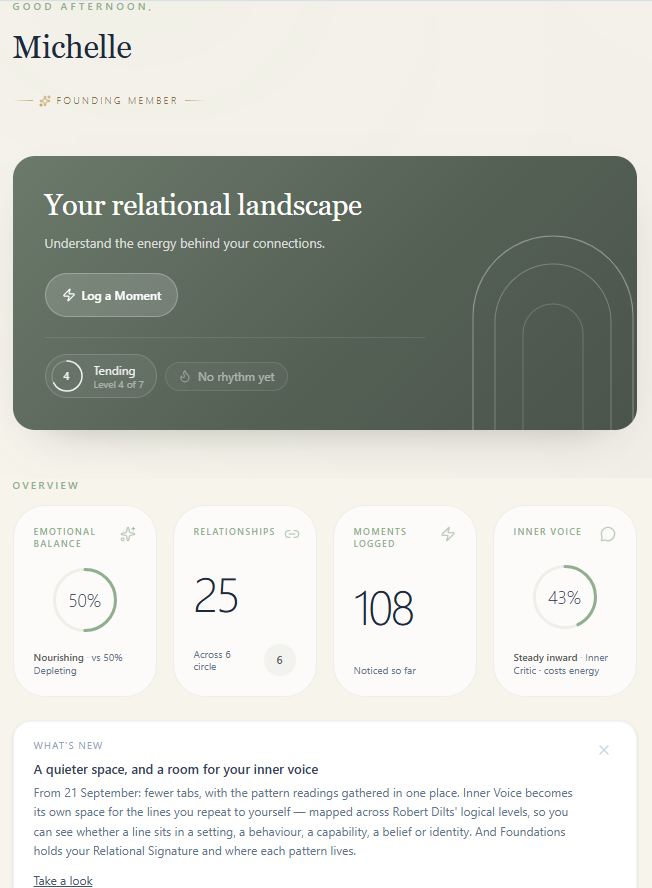
Task: Click the Relationships card title
Action: [x=234, y=532]
